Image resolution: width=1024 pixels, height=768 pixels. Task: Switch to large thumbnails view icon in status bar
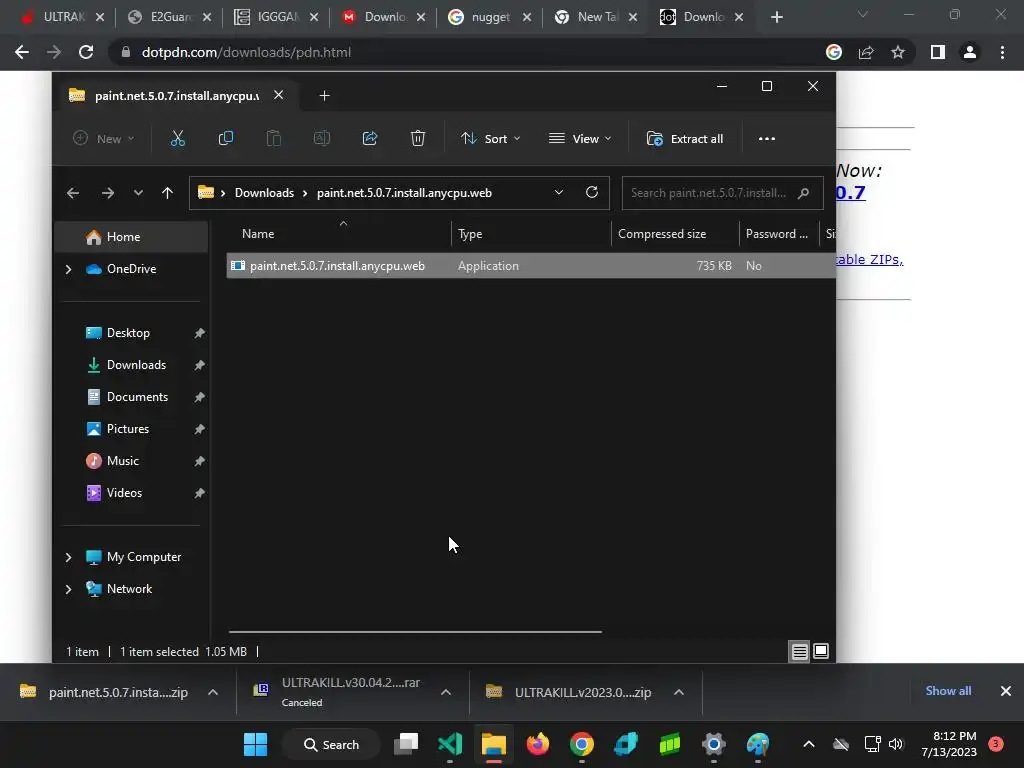pyautogui.click(x=821, y=652)
